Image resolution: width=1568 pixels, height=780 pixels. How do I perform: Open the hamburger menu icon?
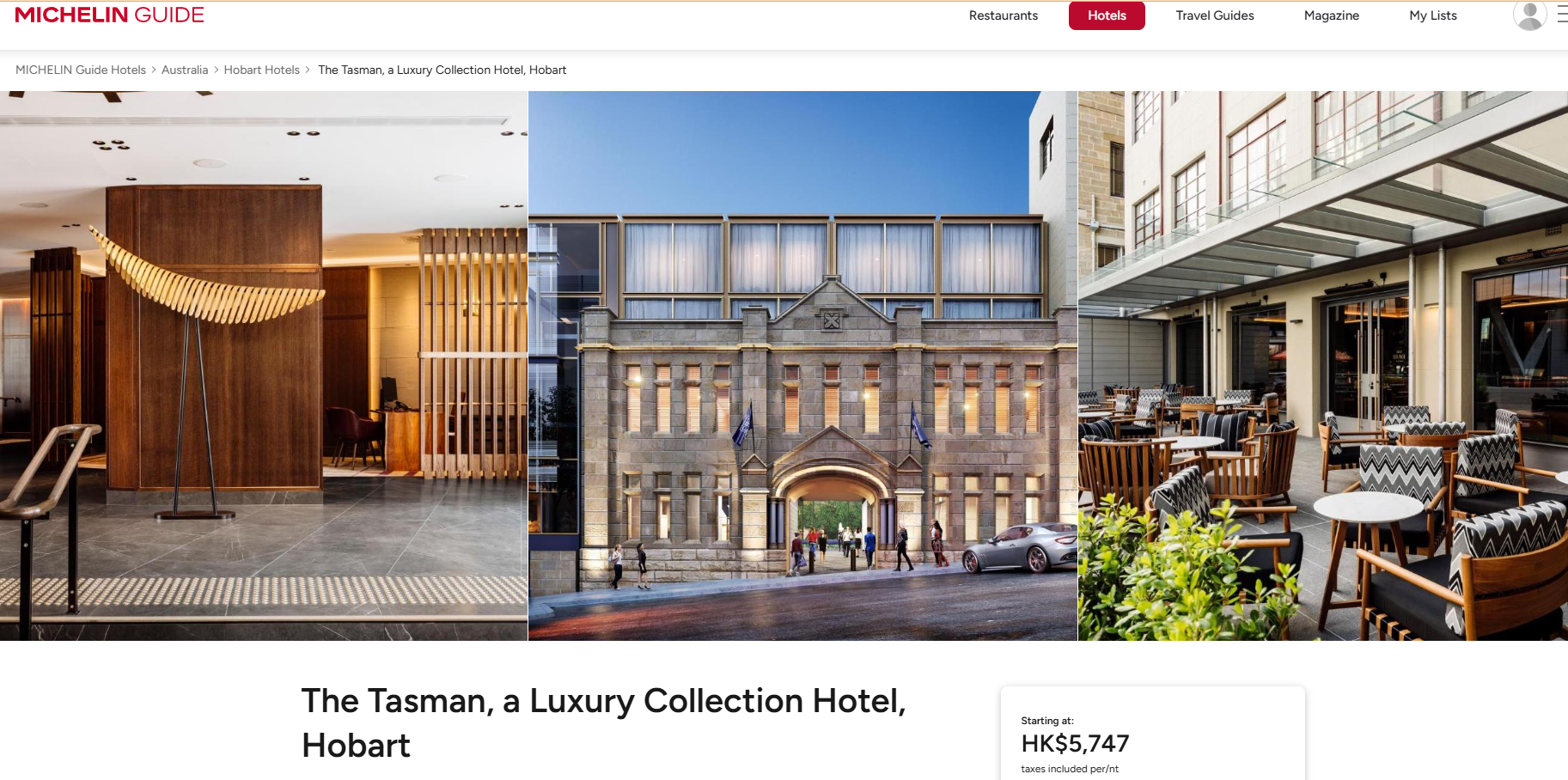1563,15
